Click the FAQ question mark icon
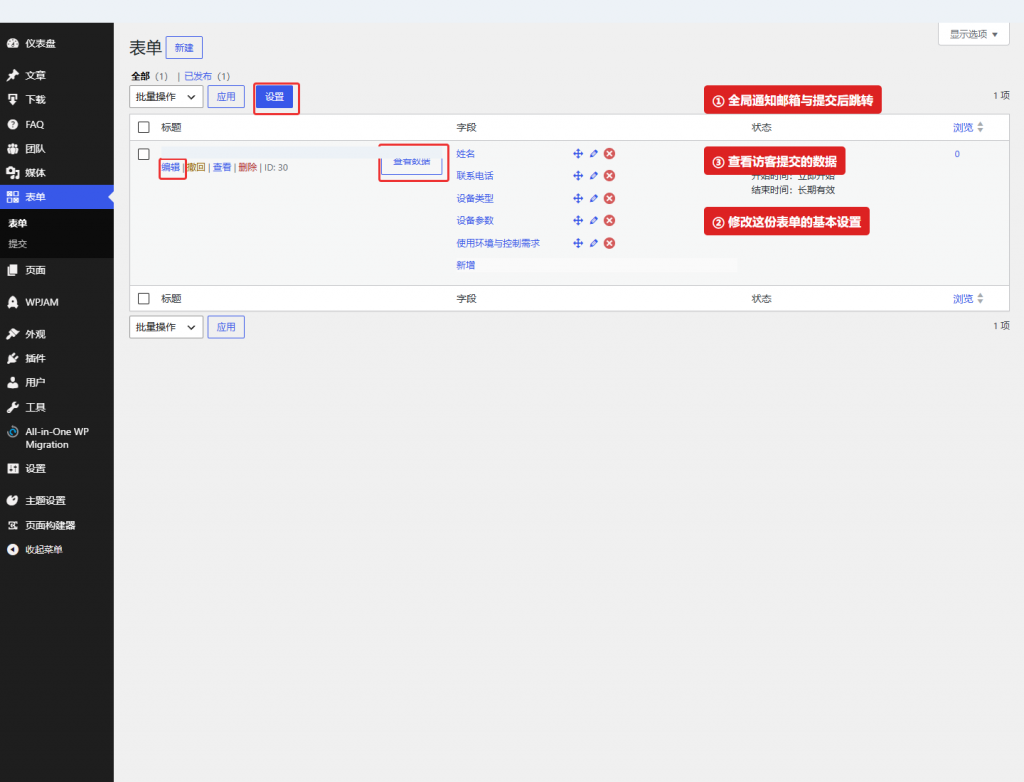The image size is (1024, 782). [12, 124]
